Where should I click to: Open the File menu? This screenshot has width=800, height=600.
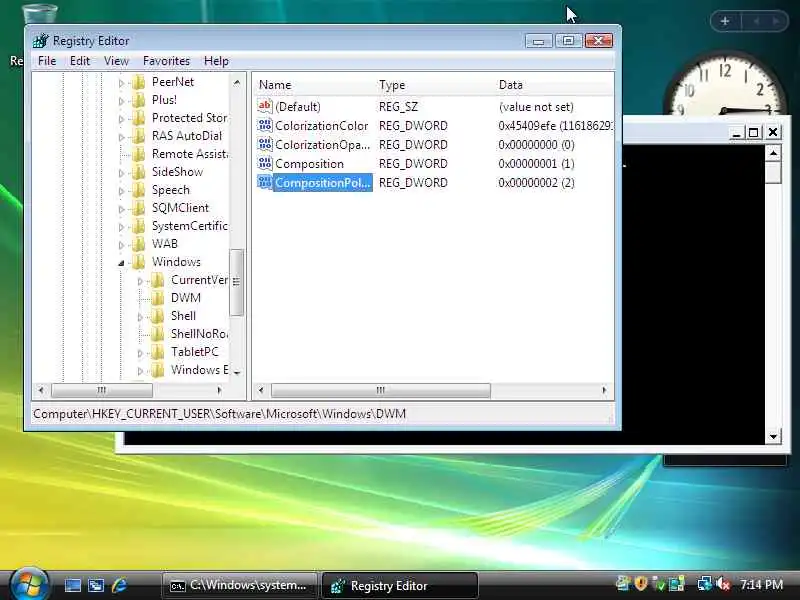[x=47, y=61]
